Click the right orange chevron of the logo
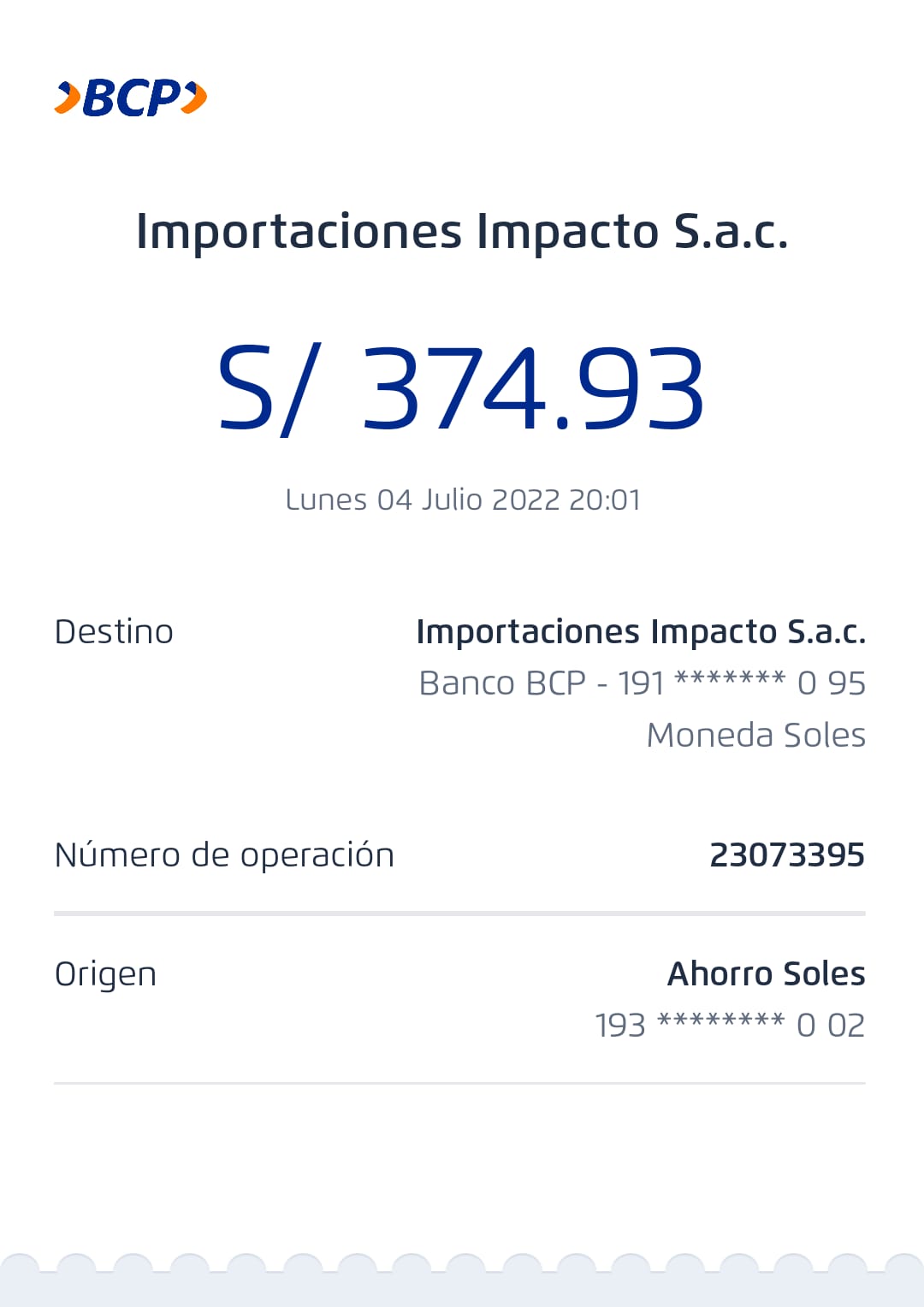The image size is (924, 1307). tap(195, 97)
